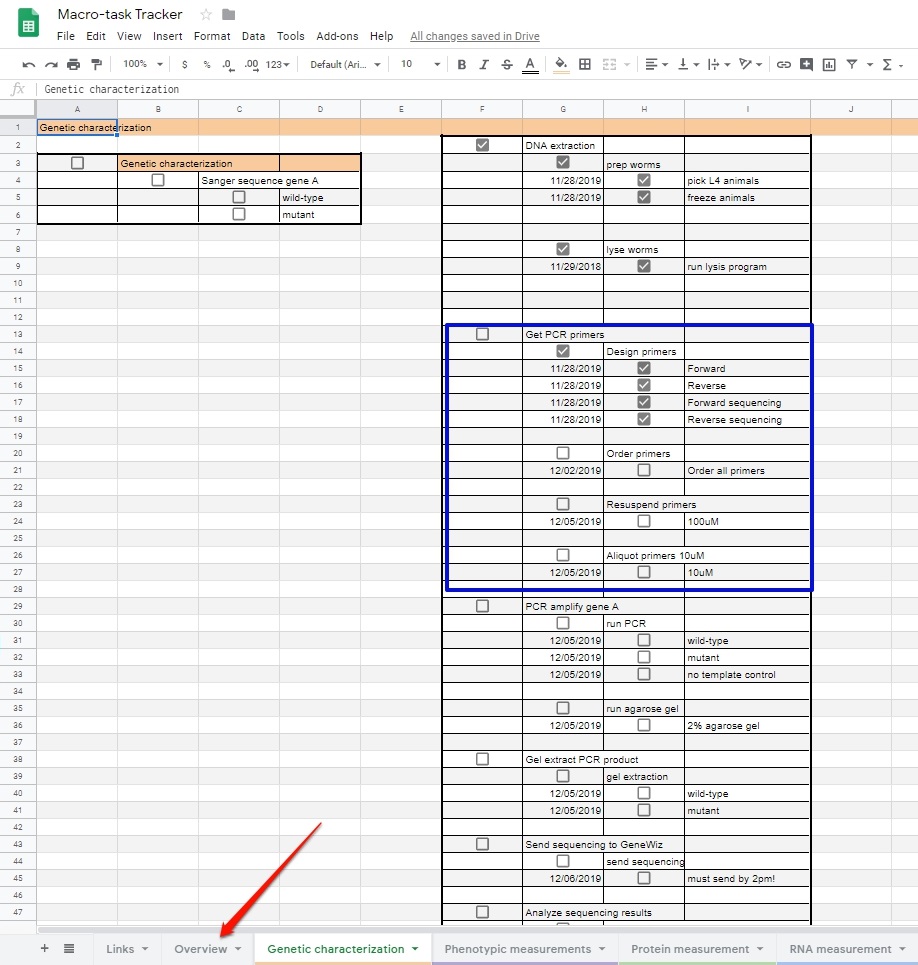The height and width of the screenshot is (965, 918).
Task: Switch to the Overview sheet tab
Action: point(201,949)
